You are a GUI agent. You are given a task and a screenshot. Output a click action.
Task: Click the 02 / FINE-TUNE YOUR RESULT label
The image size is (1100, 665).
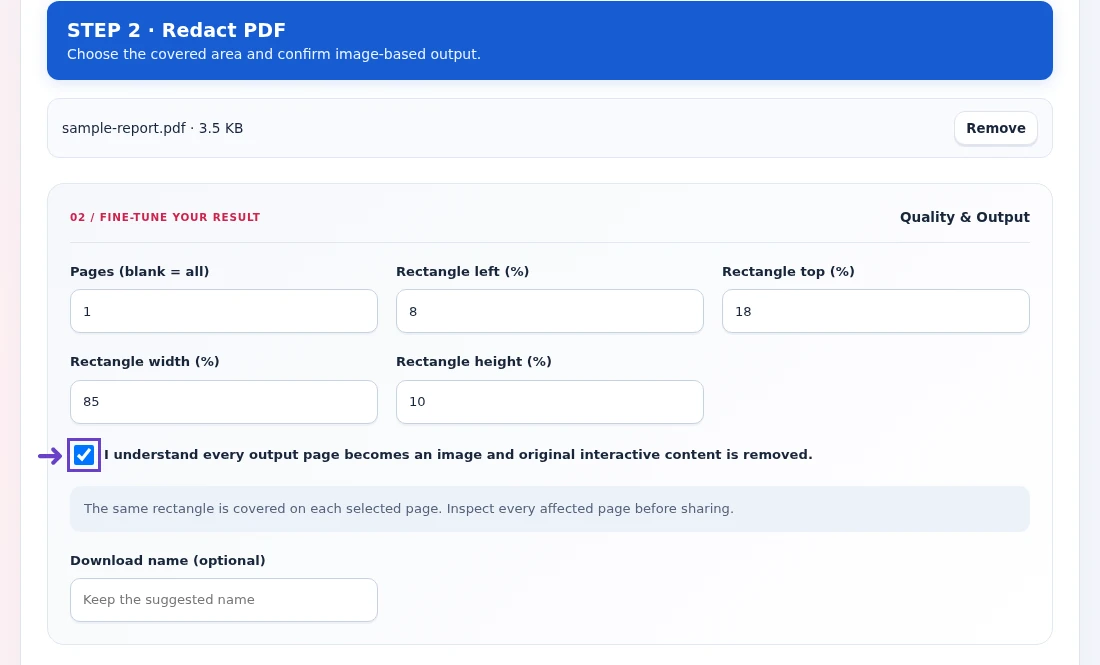165,217
